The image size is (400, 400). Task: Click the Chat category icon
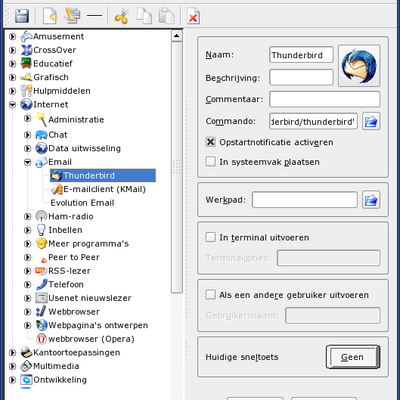click(41, 135)
